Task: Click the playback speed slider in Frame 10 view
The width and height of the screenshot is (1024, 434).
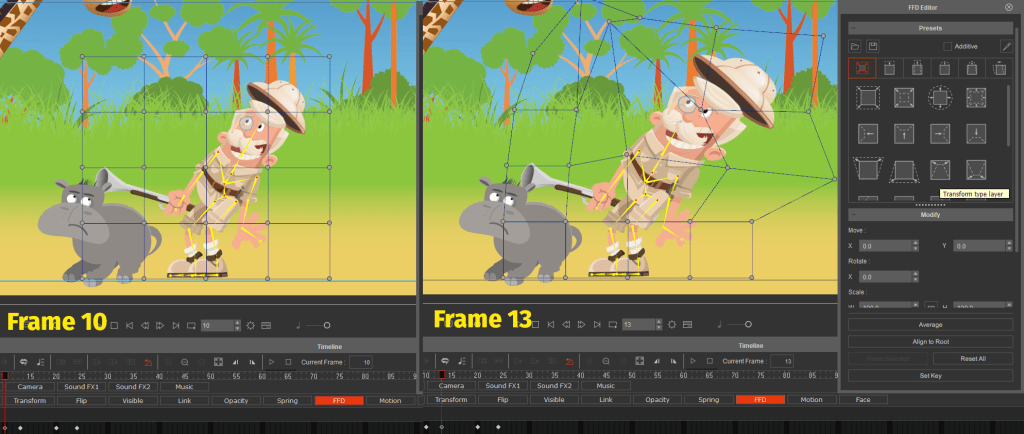Action: click(317, 325)
